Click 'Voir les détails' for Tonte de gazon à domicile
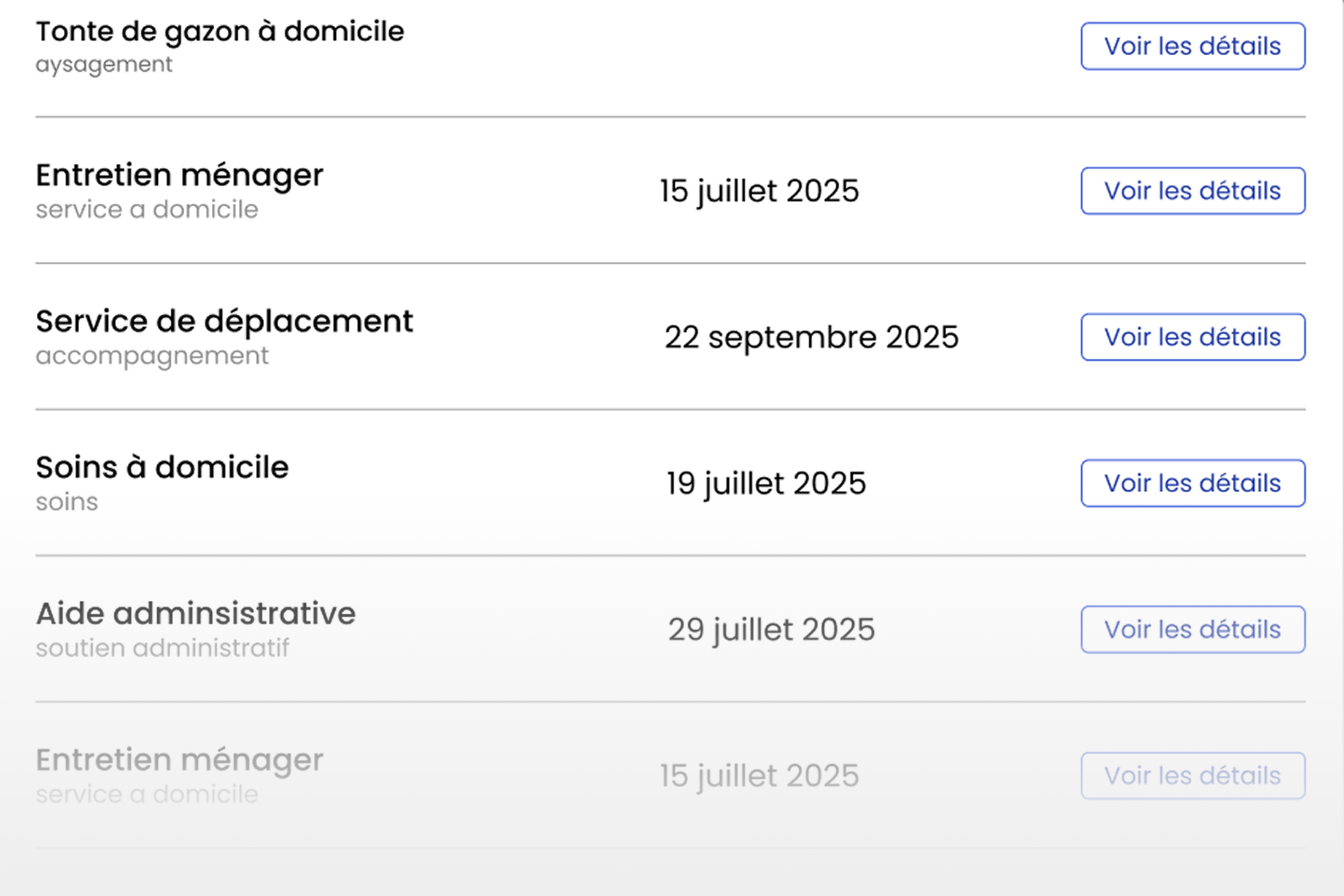Screen dimensions: 1344x896 point(1192,45)
